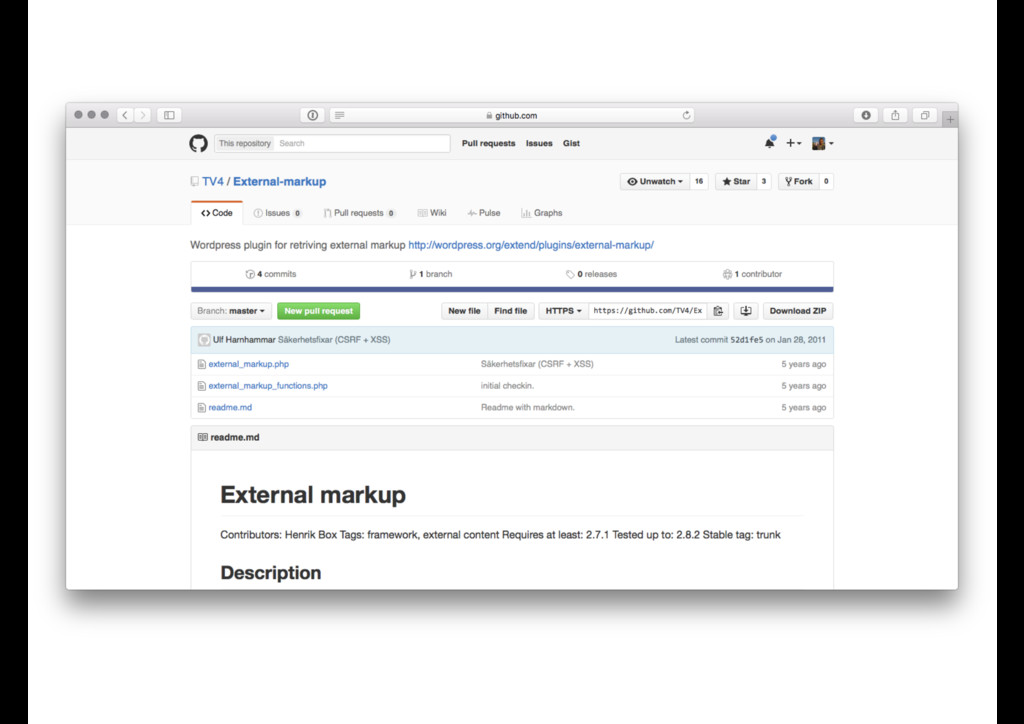Click the commit author avatar

click(204, 339)
